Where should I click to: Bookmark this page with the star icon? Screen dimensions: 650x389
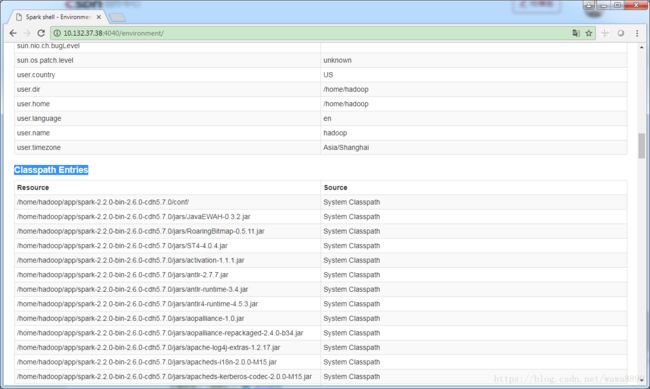(589, 33)
